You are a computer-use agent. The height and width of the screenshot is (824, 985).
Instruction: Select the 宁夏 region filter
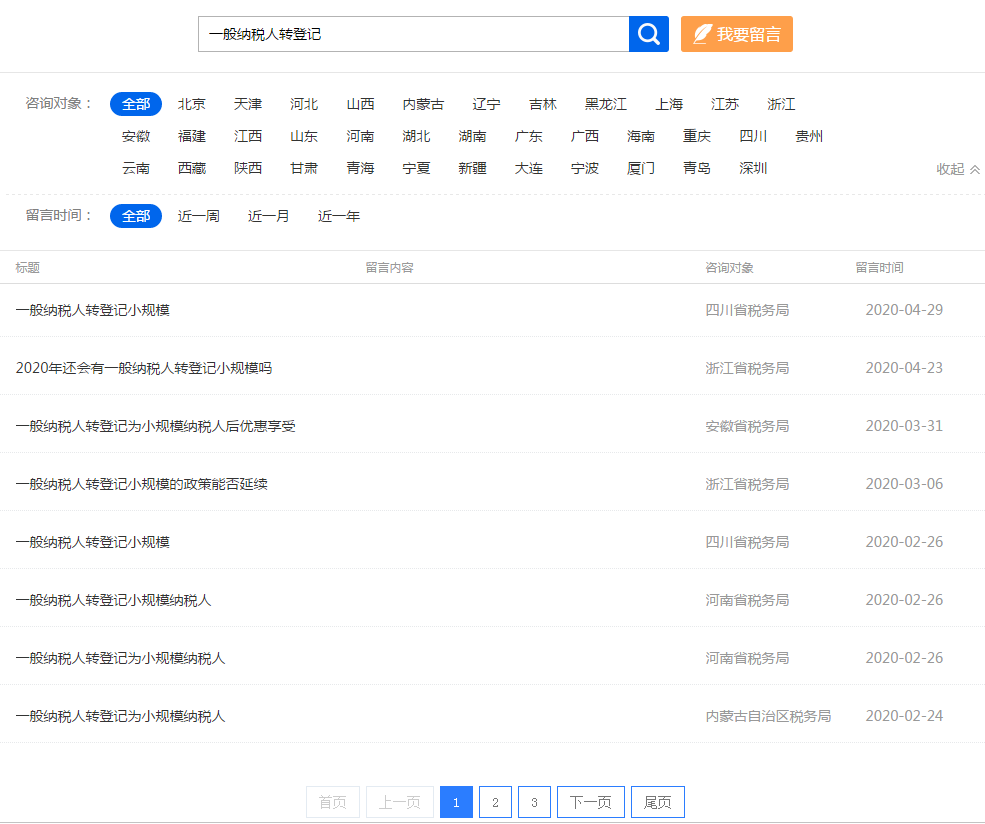(416, 168)
